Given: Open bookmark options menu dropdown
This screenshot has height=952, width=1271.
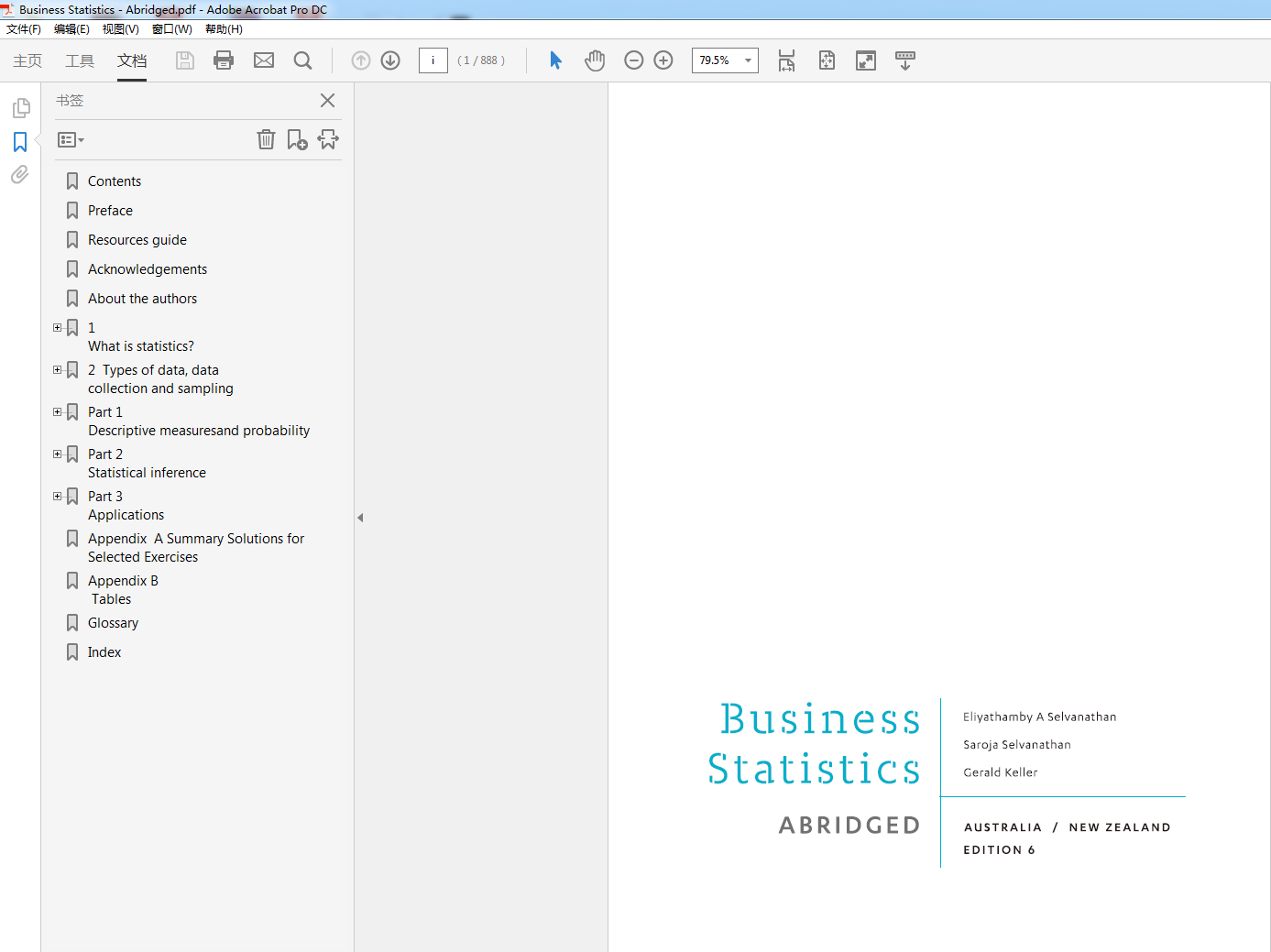Looking at the screenshot, I should tap(71, 140).
